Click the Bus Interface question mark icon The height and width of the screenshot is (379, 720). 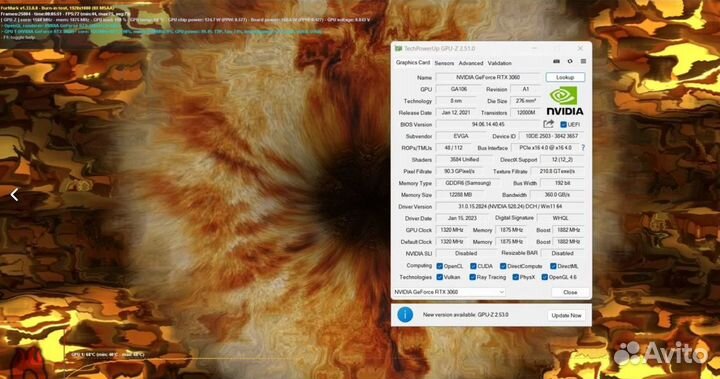pos(583,148)
